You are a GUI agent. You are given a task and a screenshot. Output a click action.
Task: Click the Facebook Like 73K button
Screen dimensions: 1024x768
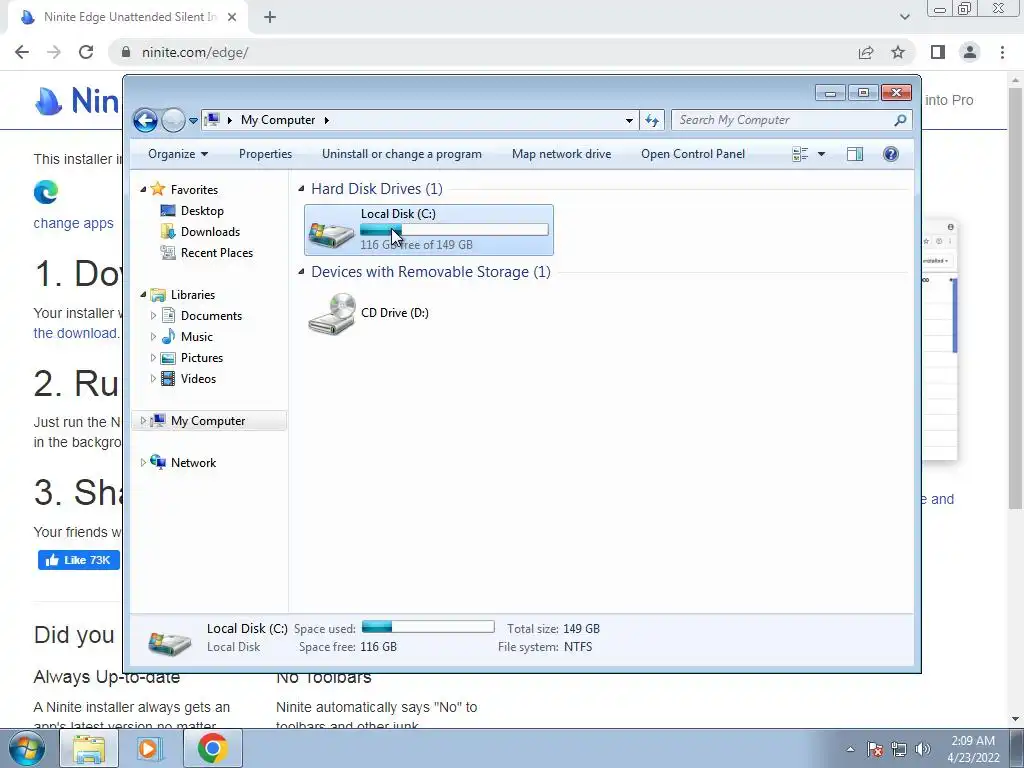tap(78, 560)
